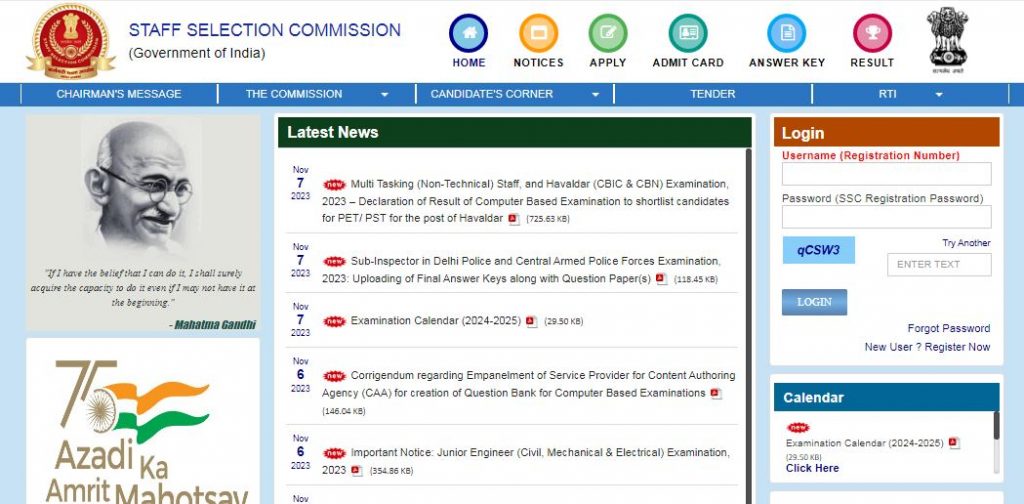Focus the Username registration number field
The width and height of the screenshot is (1024, 504).
[x=886, y=174]
